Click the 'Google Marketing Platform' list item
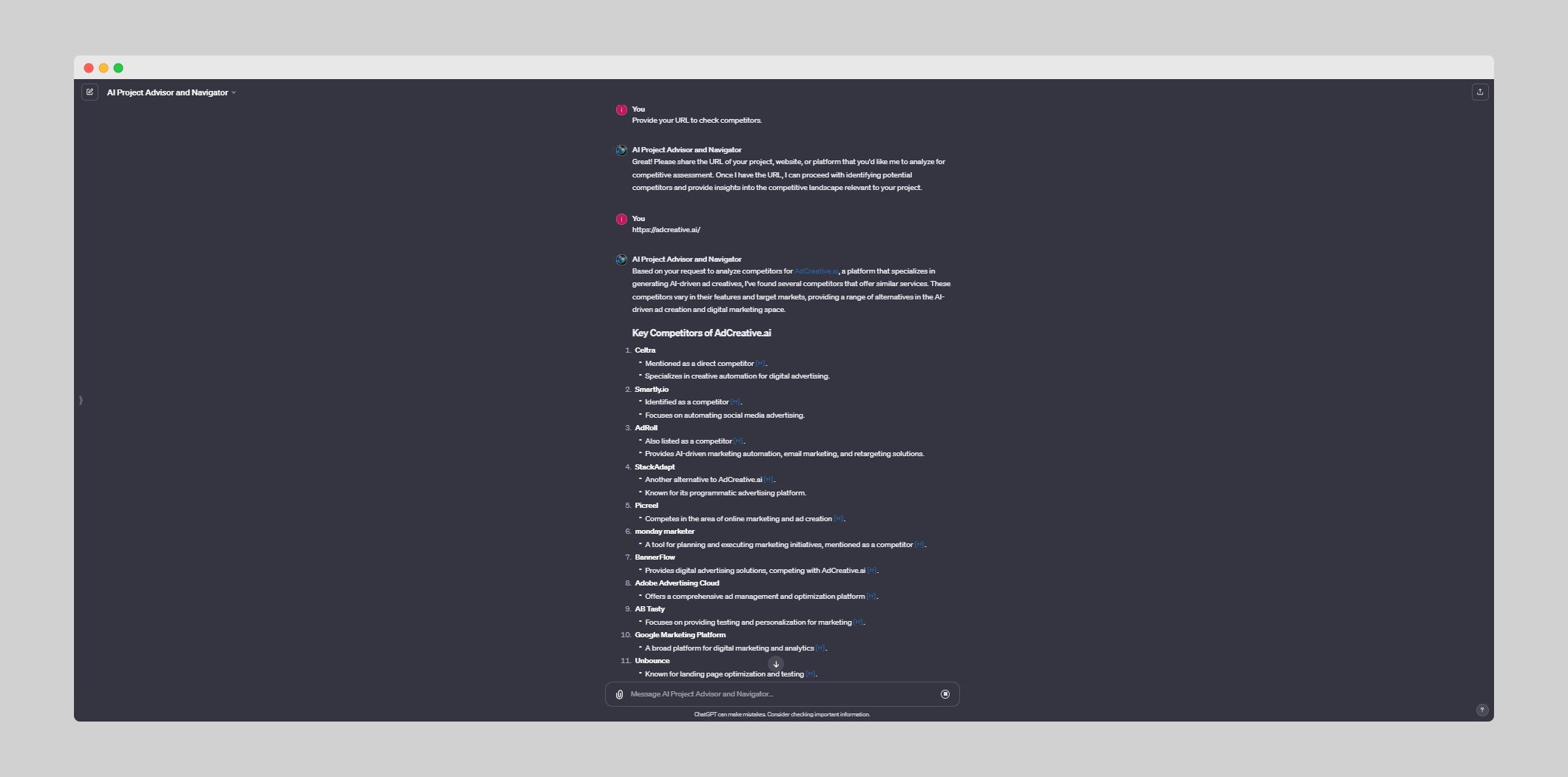Image resolution: width=1568 pixels, height=777 pixels. pos(680,635)
